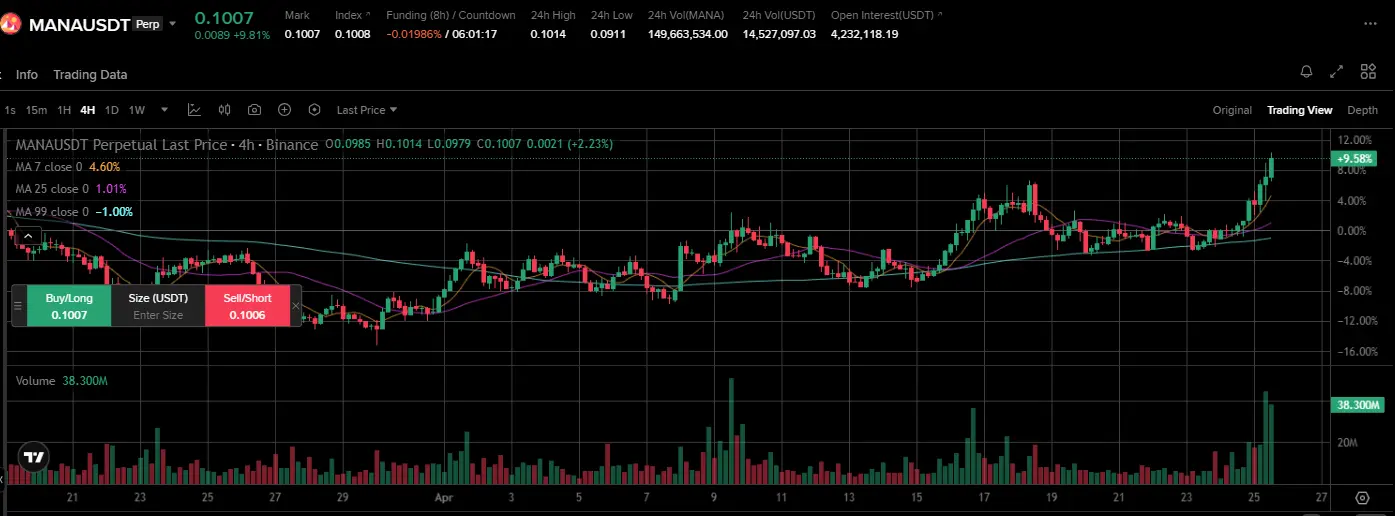Click the circled plus icon in toolbar
The image size is (1395, 516).
point(284,110)
